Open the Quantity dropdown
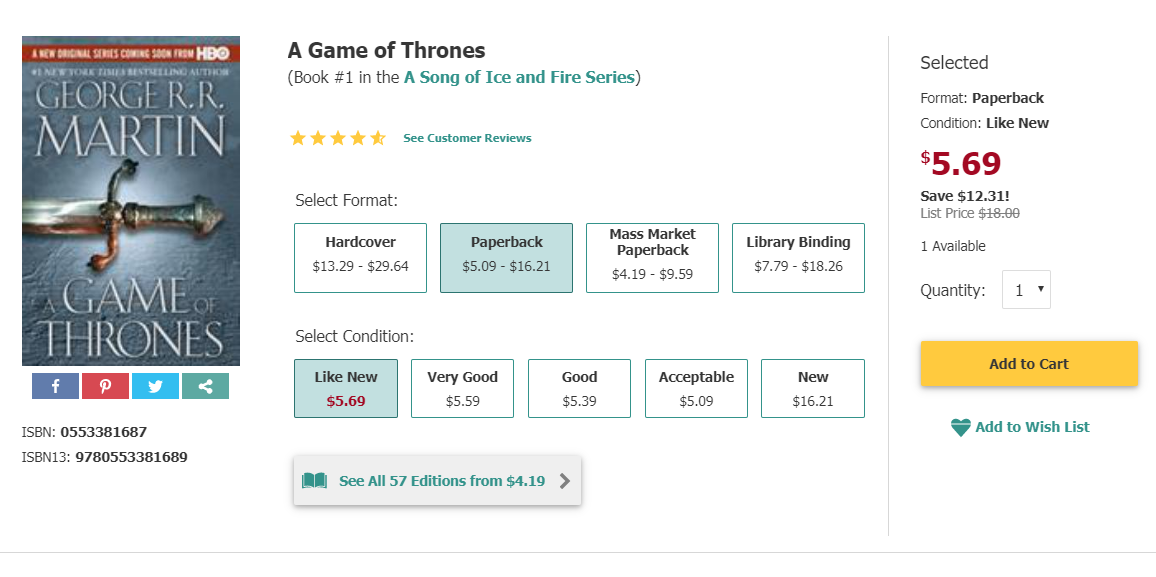The height and width of the screenshot is (577, 1156). coord(1026,290)
